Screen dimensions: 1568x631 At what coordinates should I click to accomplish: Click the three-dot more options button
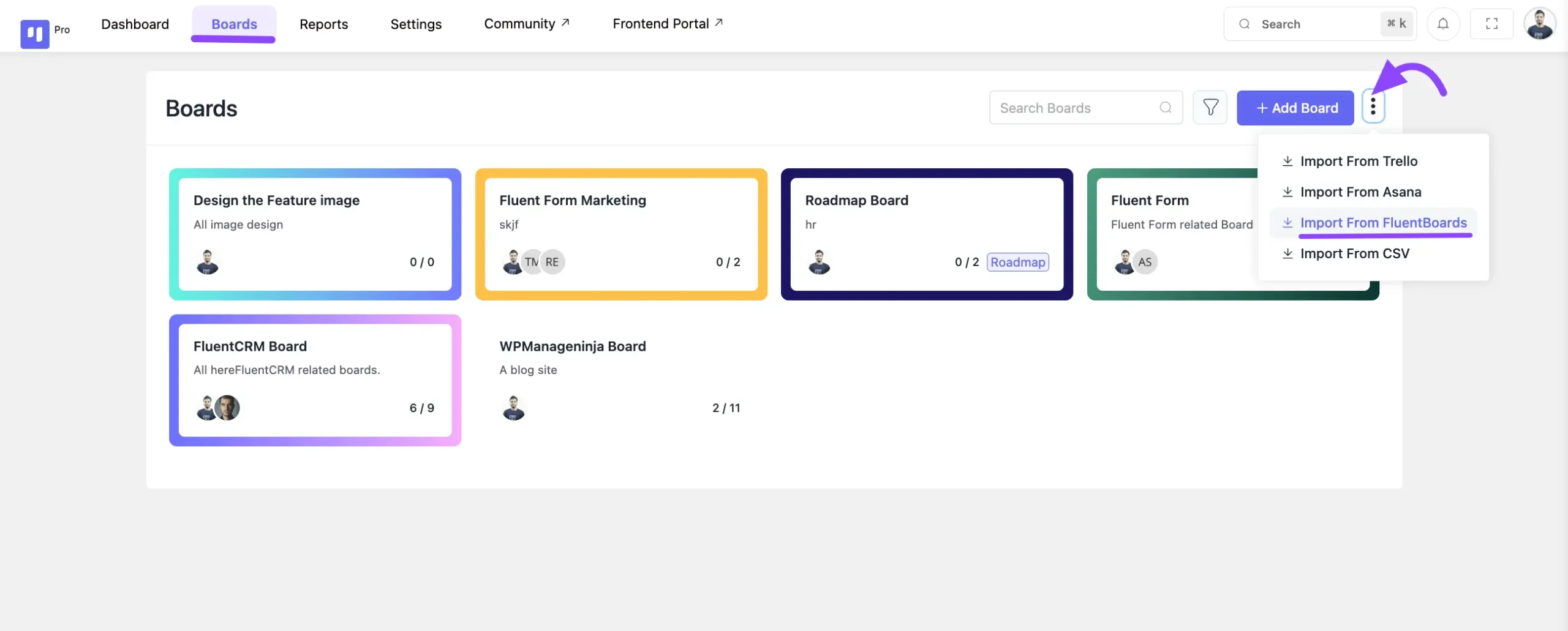1373,106
